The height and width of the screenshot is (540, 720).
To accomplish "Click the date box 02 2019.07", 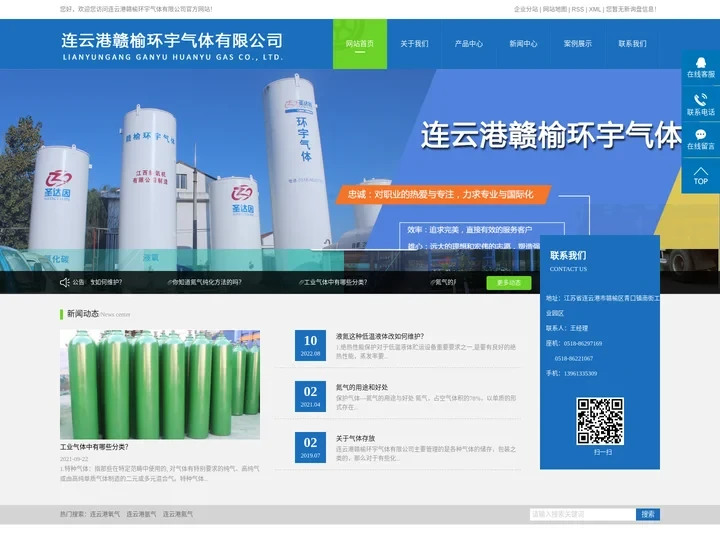I will 310,447.
